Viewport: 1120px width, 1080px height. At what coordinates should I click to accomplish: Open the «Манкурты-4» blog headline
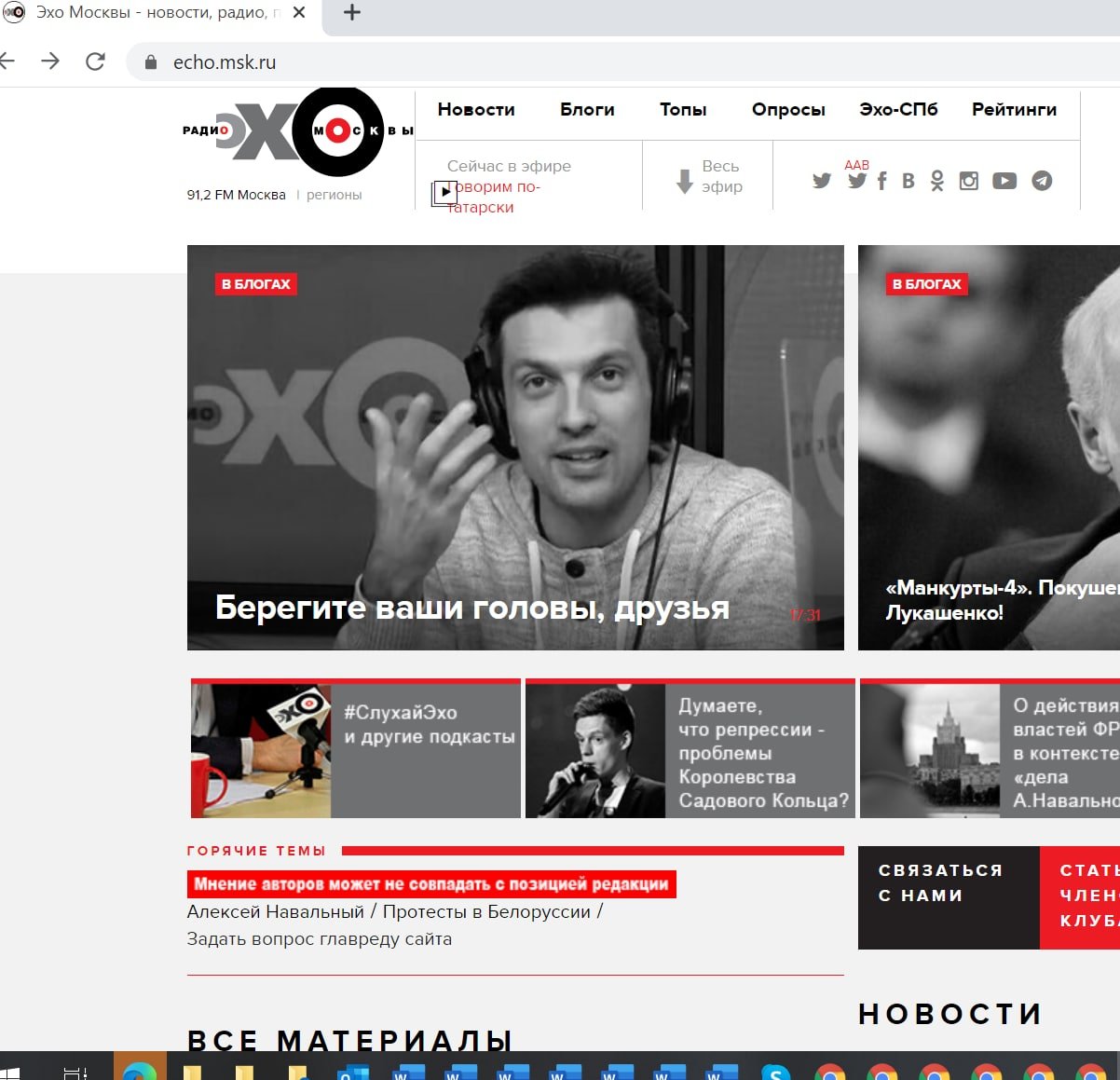(1003, 600)
